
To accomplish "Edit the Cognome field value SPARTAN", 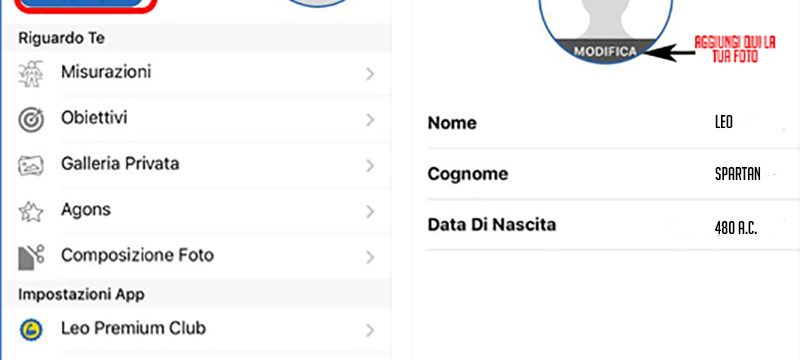I will pyautogui.click(x=738, y=174).
